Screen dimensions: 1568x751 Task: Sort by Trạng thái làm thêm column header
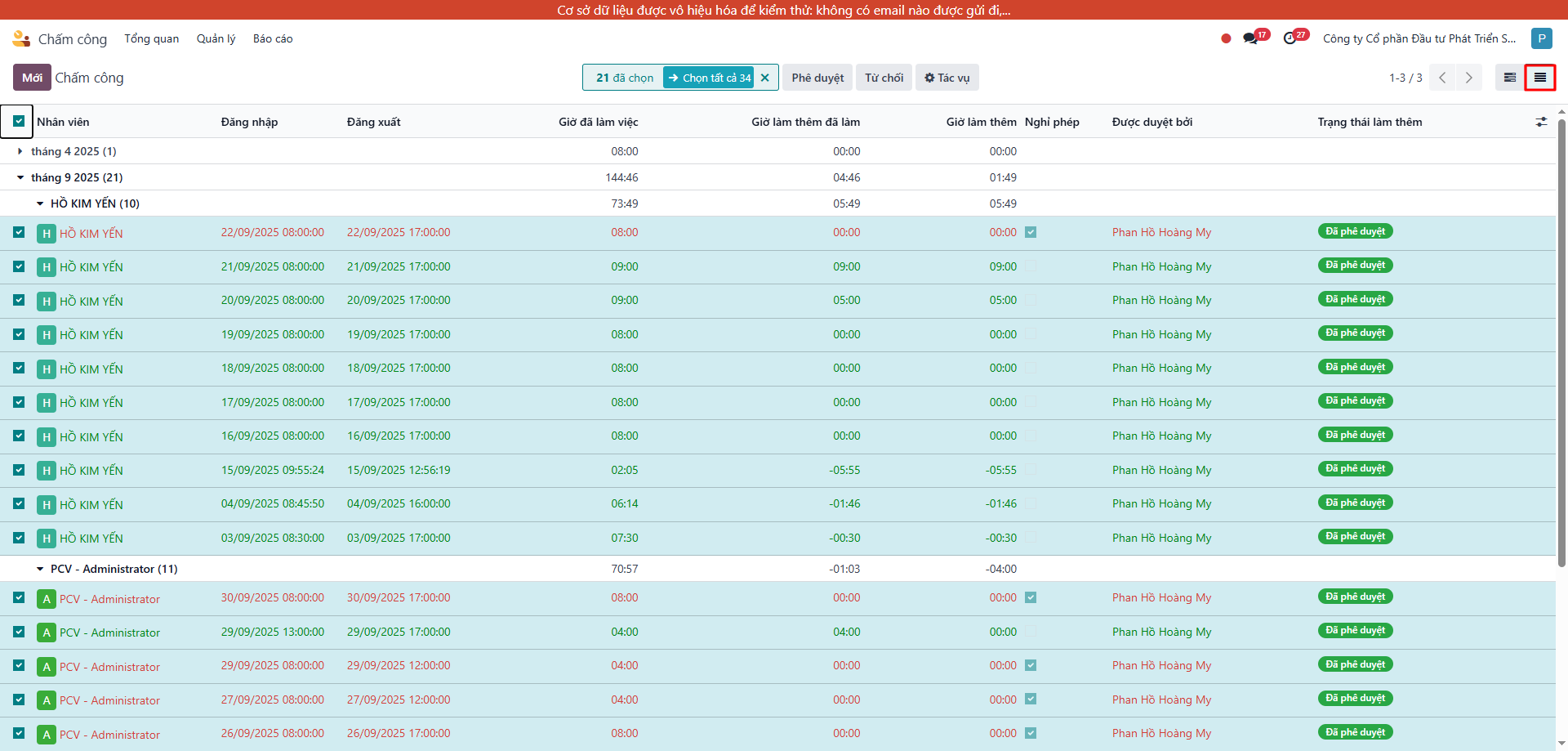[x=1370, y=122]
